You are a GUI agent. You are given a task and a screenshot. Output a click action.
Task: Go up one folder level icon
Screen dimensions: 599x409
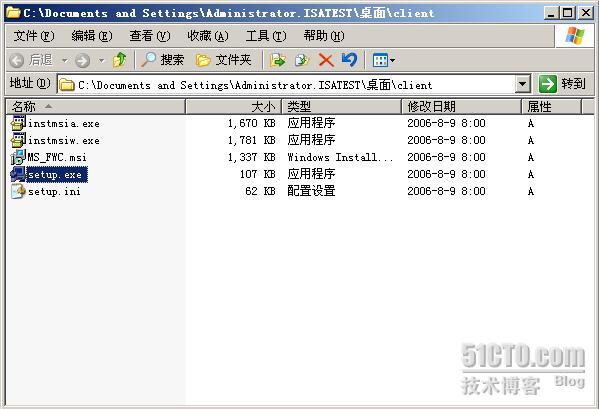(120, 60)
